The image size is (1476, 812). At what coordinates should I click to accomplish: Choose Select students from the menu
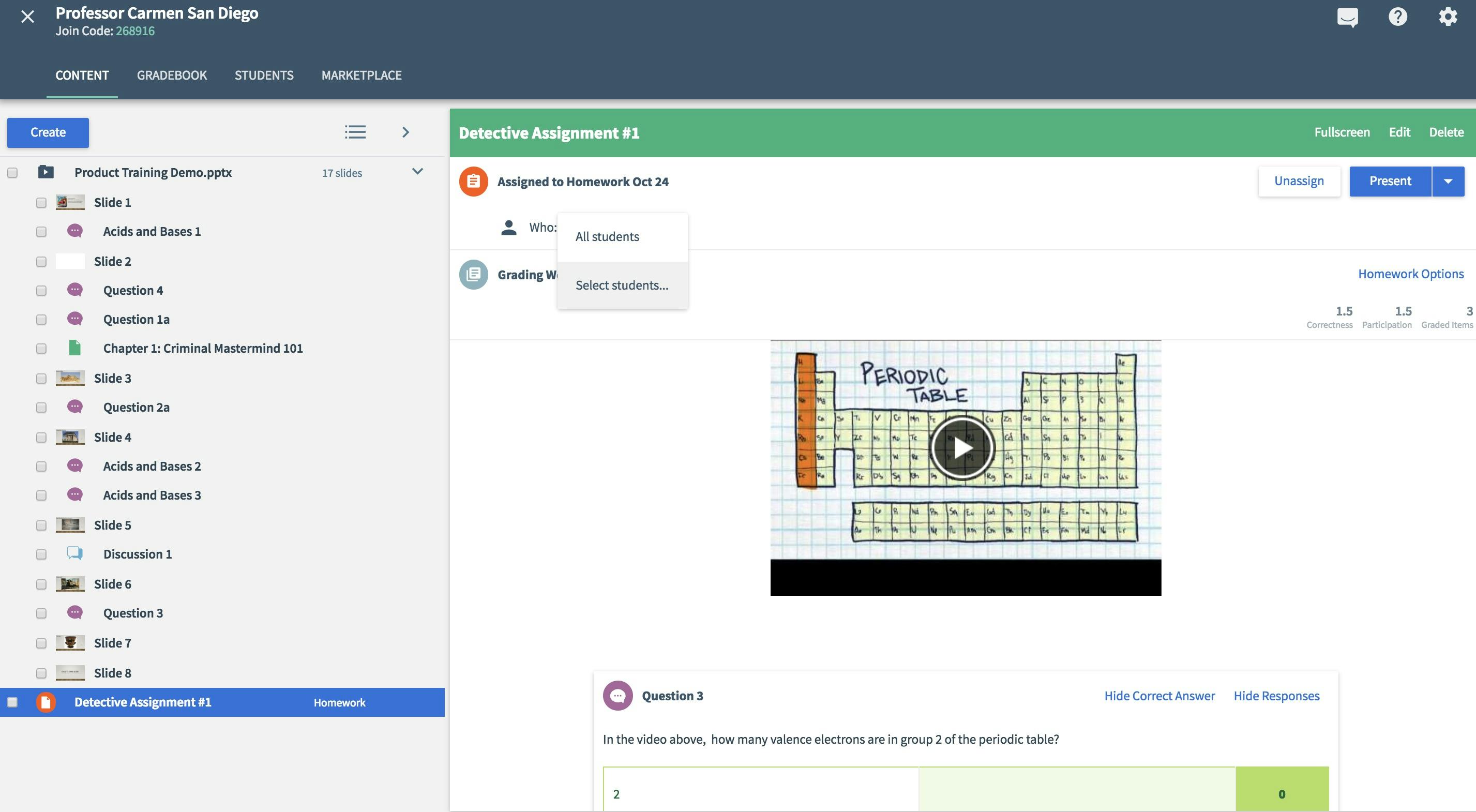tap(622, 285)
